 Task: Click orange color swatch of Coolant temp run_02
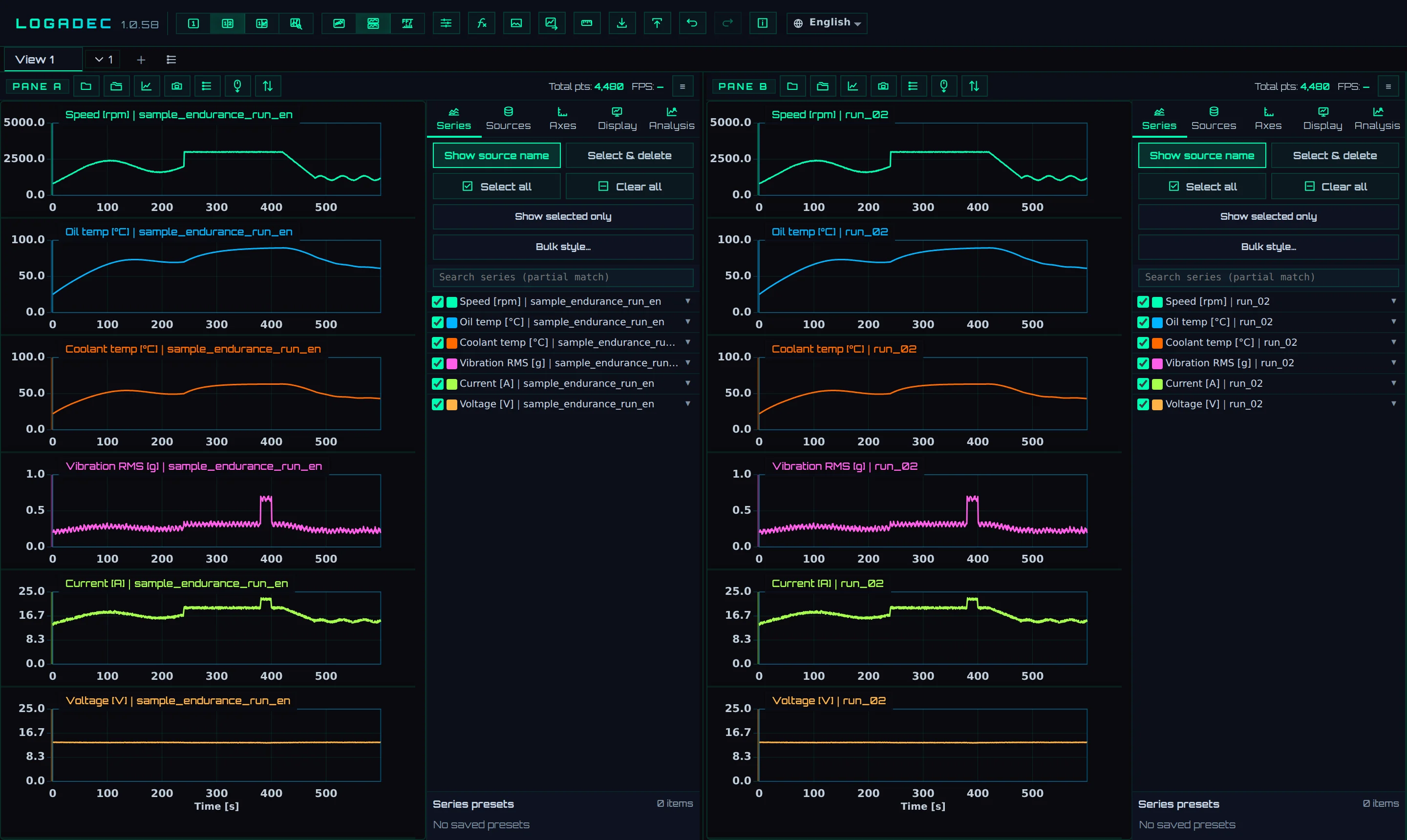(1157, 343)
